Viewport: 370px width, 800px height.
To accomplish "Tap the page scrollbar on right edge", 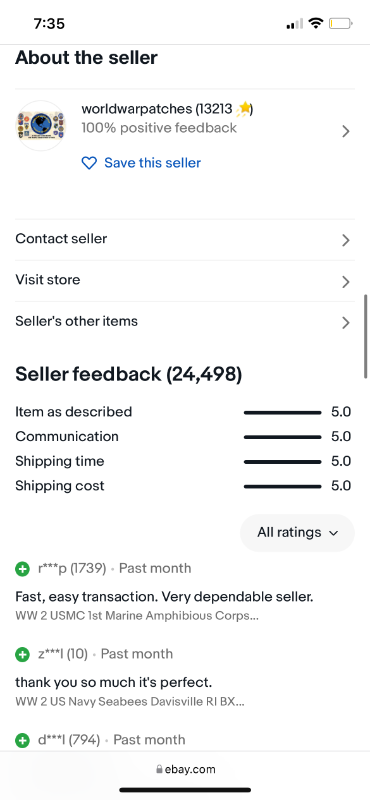I will (365, 336).
